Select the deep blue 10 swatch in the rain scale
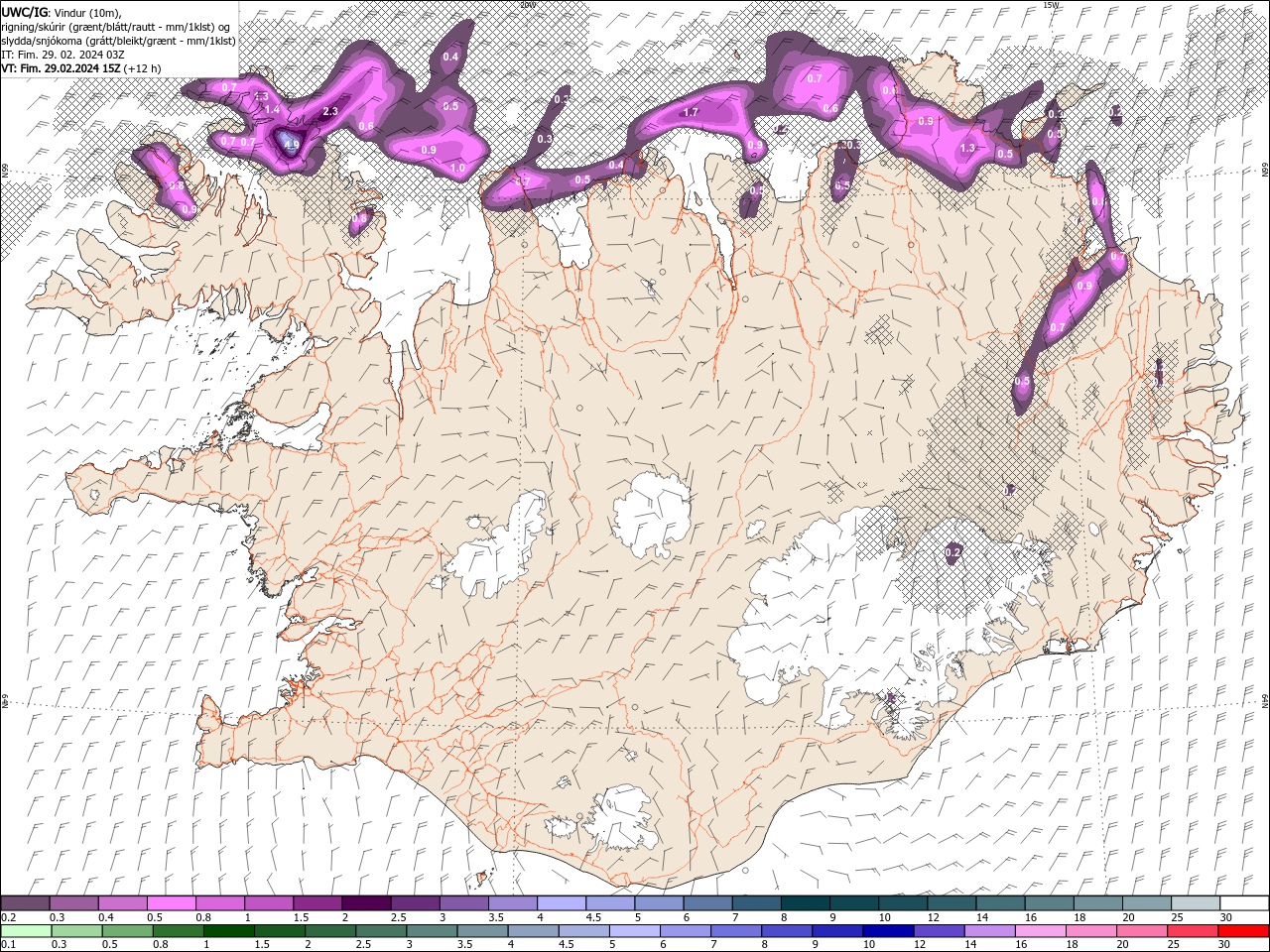1270x952 pixels. (x=888, y=931)
